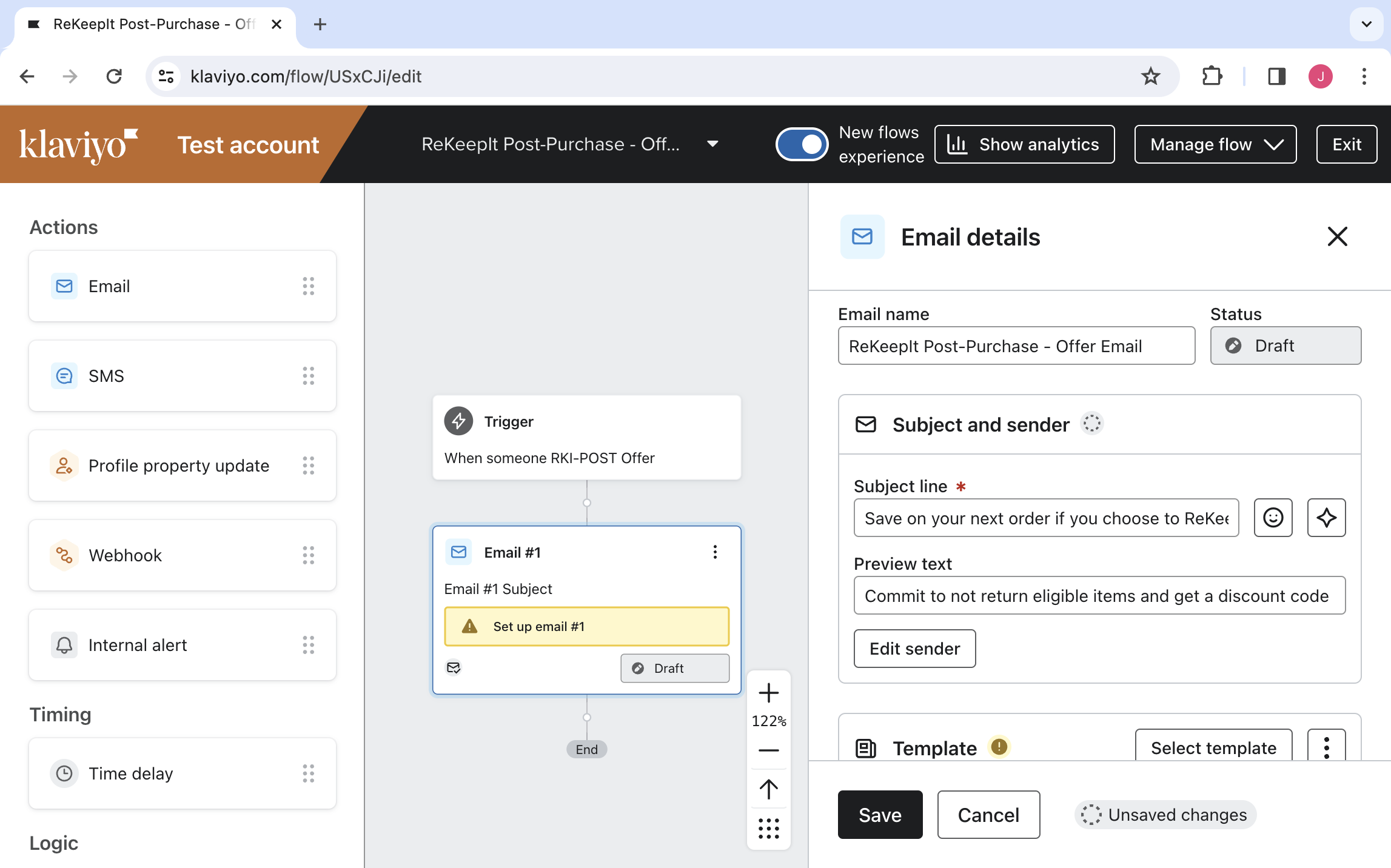The height and width of the screenshot is (868, 1391).
Task: Open the emoji picker for the subject line
Action: [x=1273, y=518]
